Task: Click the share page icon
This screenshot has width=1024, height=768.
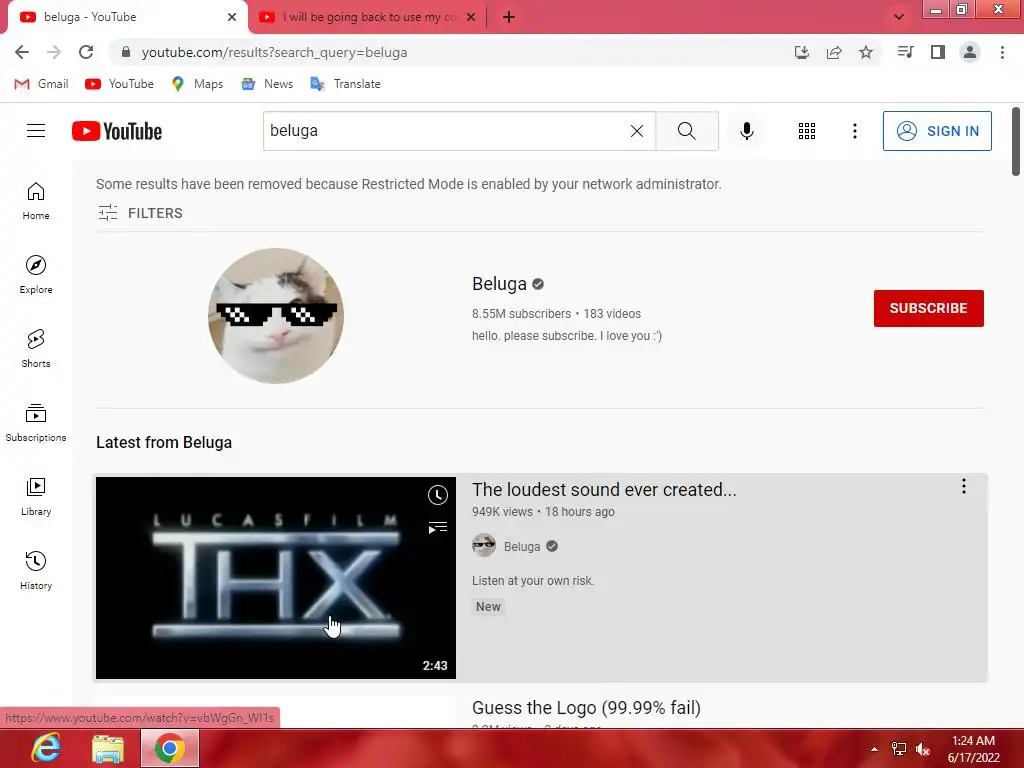Action: pos(834,52)
